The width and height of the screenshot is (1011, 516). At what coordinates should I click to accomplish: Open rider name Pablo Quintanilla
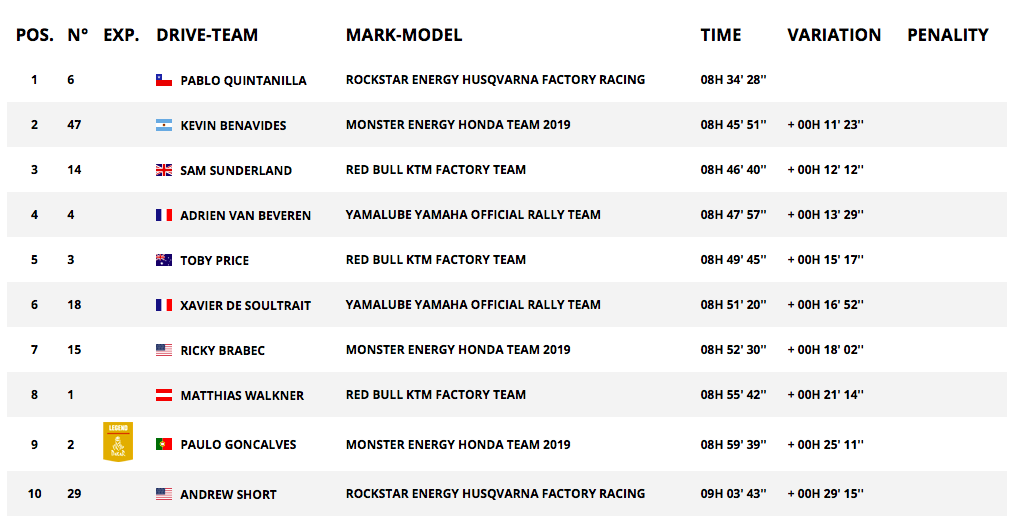tap(243, 81)
